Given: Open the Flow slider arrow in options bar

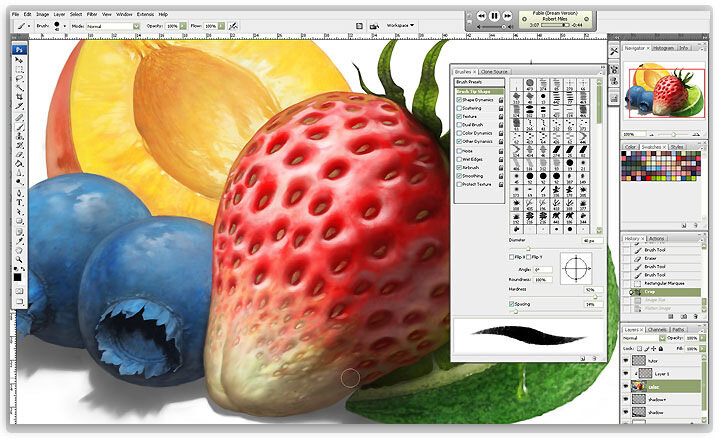Looking at the screenshot, I should (x=221, y=26).
